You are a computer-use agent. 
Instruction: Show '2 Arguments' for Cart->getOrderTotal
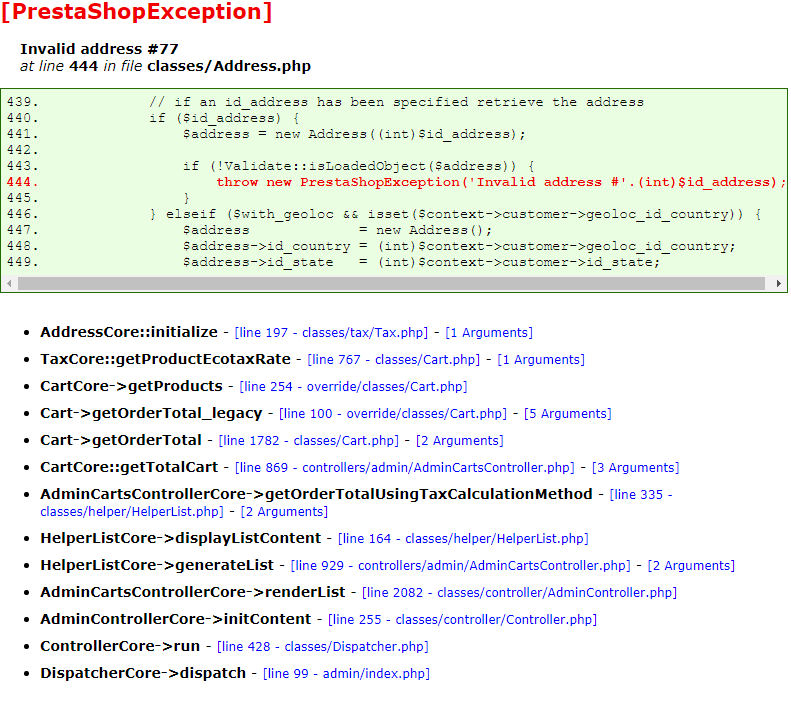click(x=460, y=441)
